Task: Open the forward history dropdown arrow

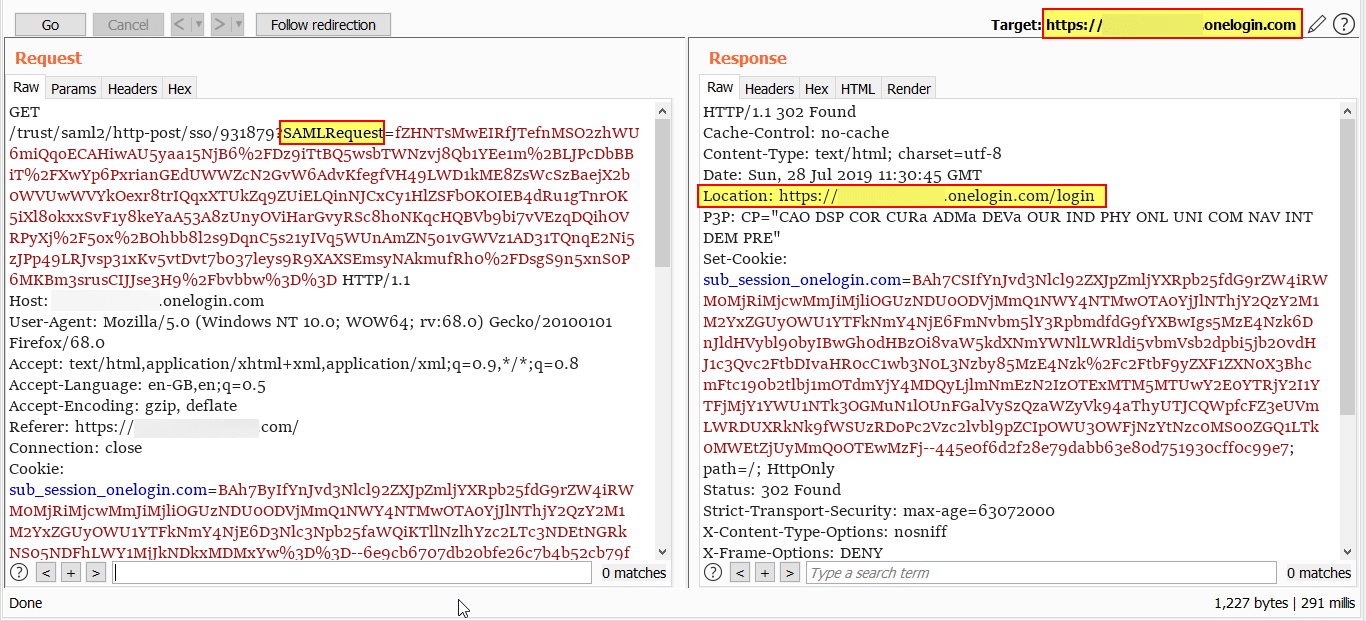Action: pyautogui.click(x=236, y=25)
